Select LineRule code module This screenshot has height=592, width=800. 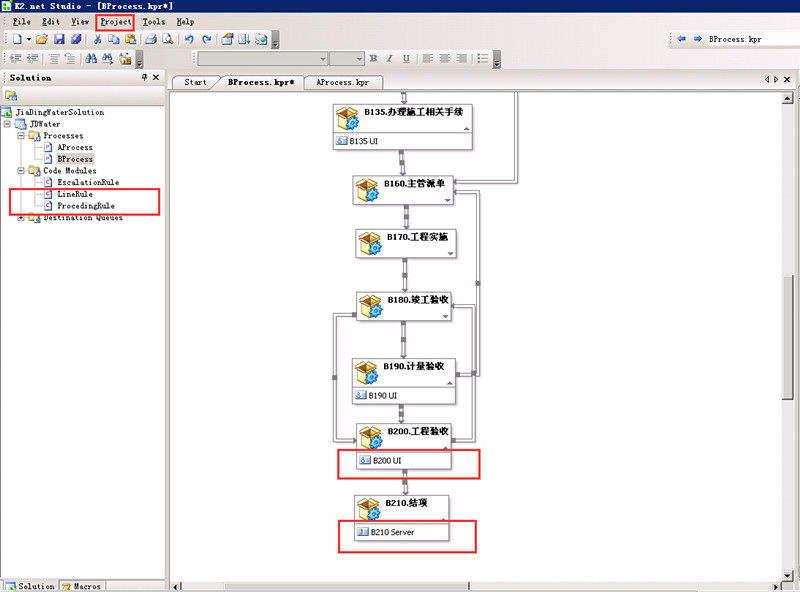pos(74,194)
